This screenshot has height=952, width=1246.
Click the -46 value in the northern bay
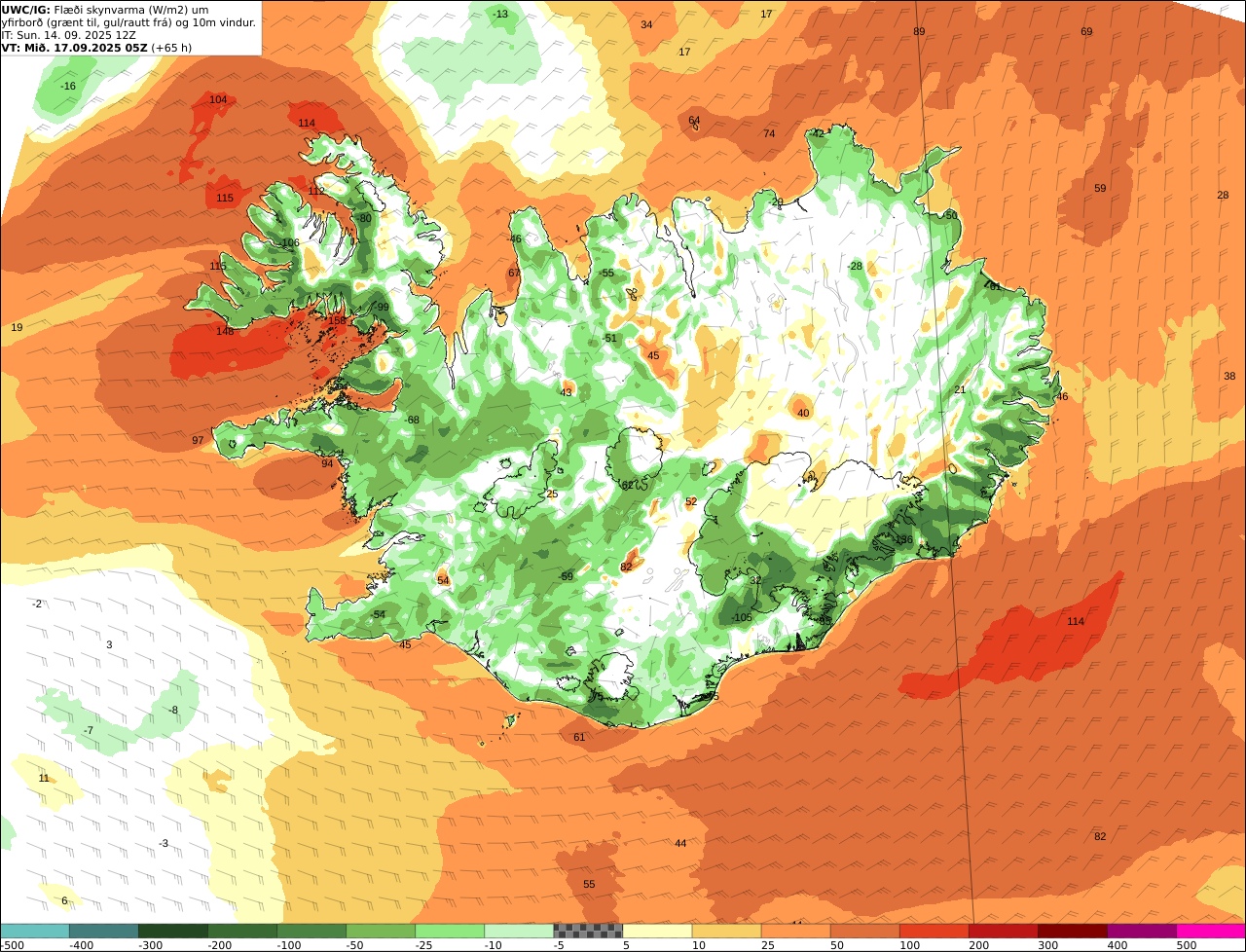tap(514, 239)
